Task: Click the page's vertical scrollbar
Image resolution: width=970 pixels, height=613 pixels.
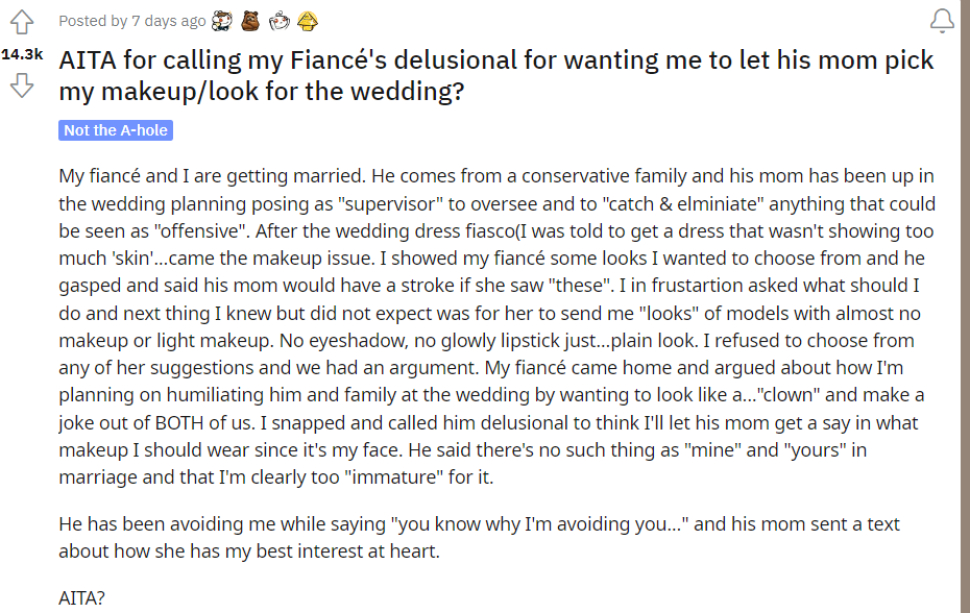Action: click(x=965, y=306)
